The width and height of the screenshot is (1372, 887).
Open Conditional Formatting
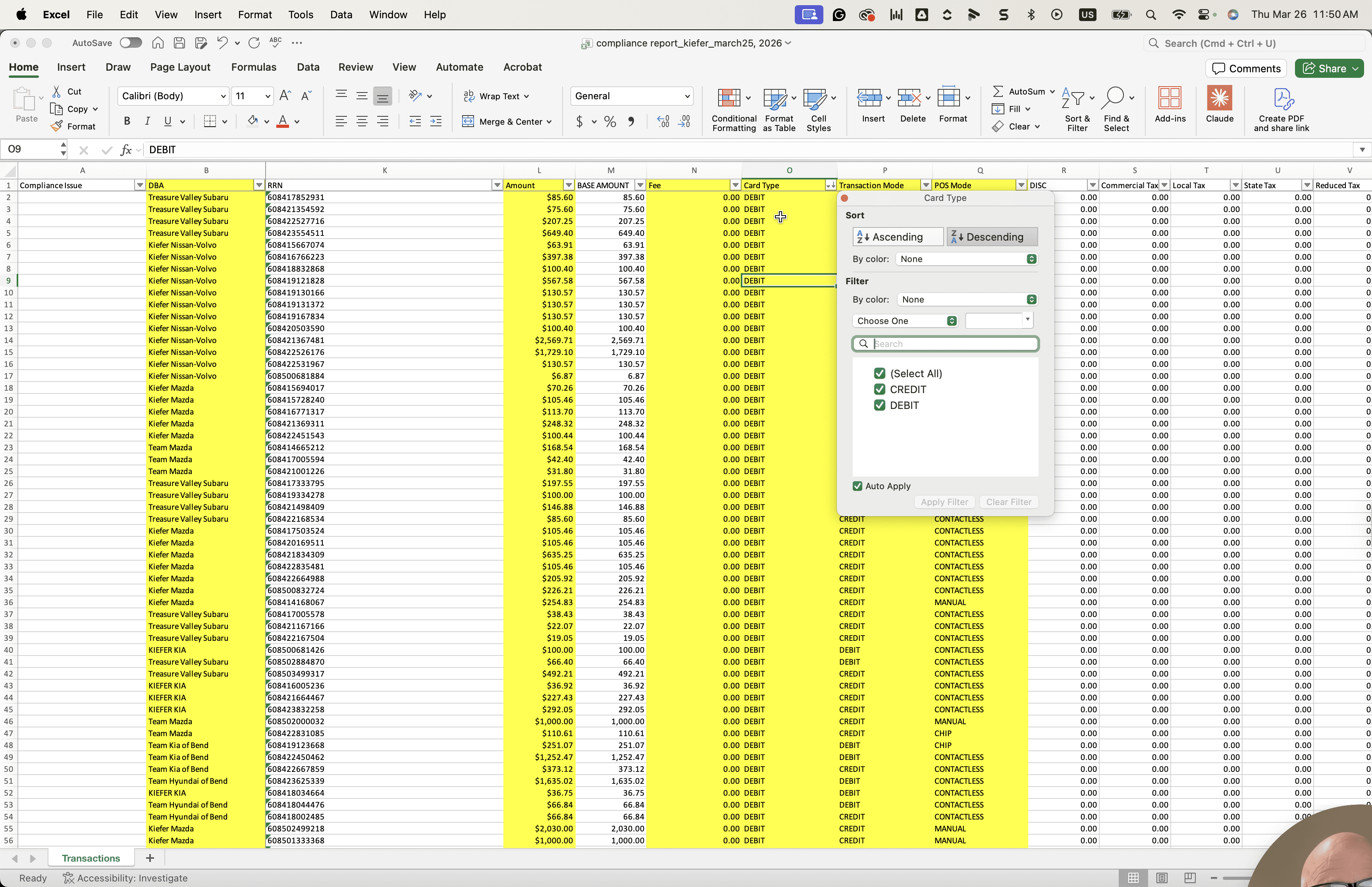tap(734, 110)
